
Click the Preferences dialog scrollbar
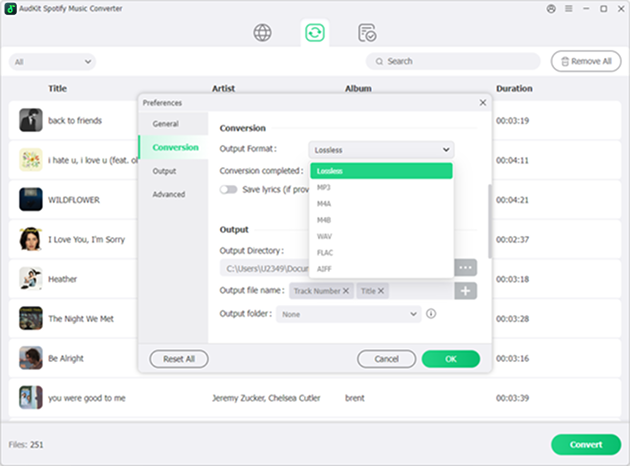[489, 221]
